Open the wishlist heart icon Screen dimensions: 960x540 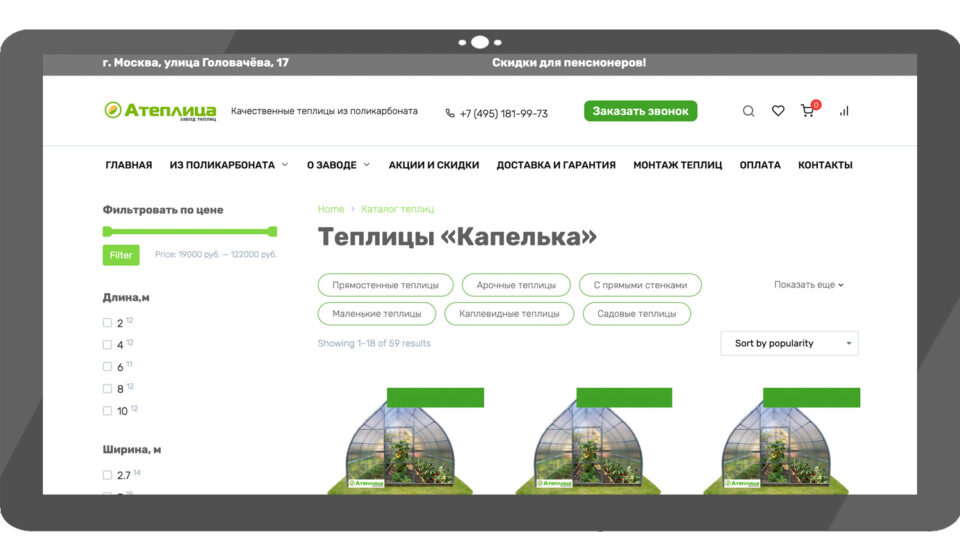pos(778,111)
